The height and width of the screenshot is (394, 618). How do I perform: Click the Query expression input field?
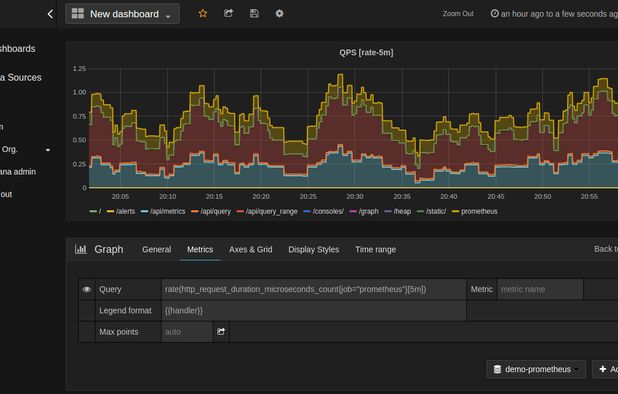click(x=314, y=289)
